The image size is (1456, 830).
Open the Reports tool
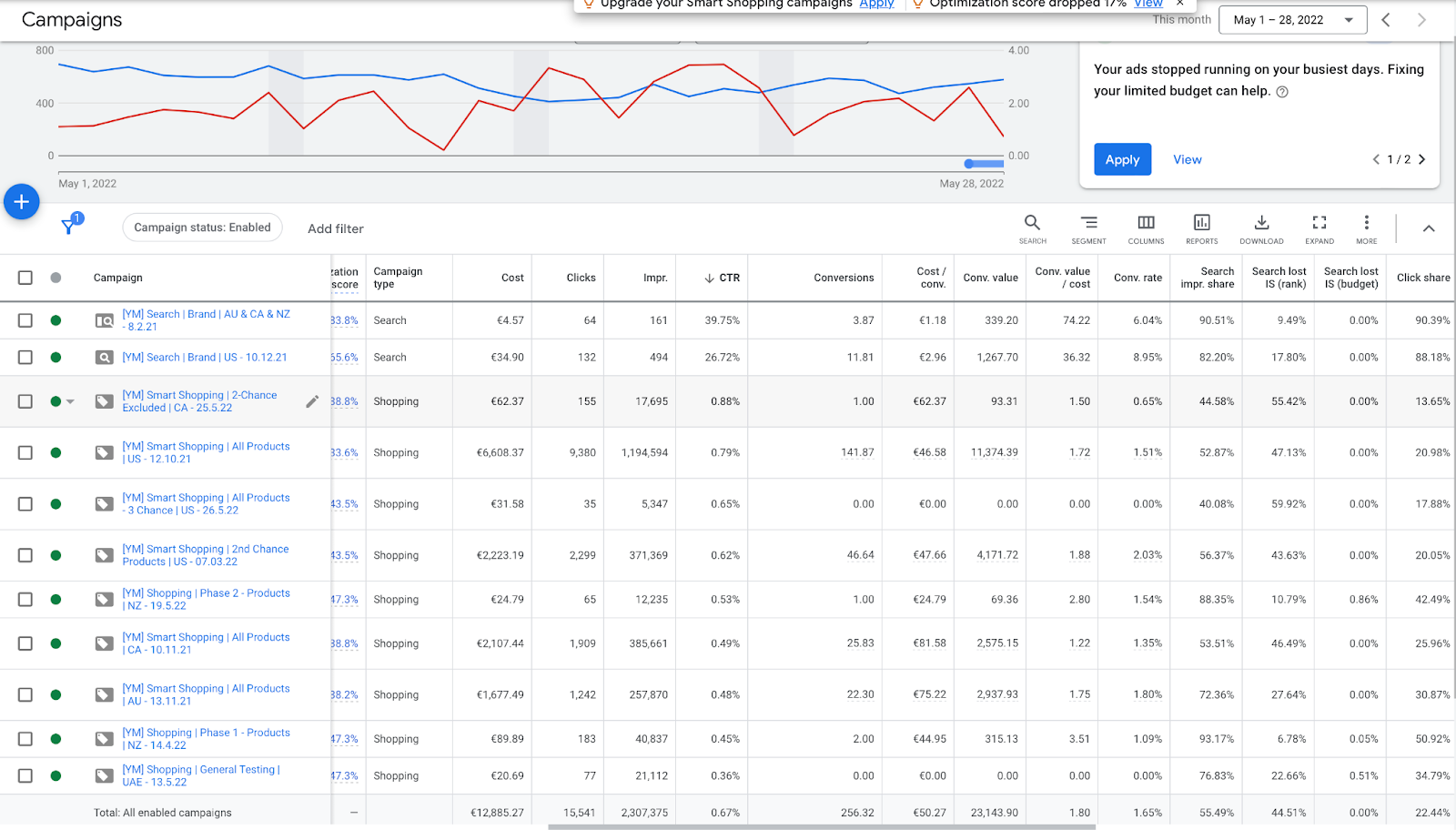click(1201, 228)
